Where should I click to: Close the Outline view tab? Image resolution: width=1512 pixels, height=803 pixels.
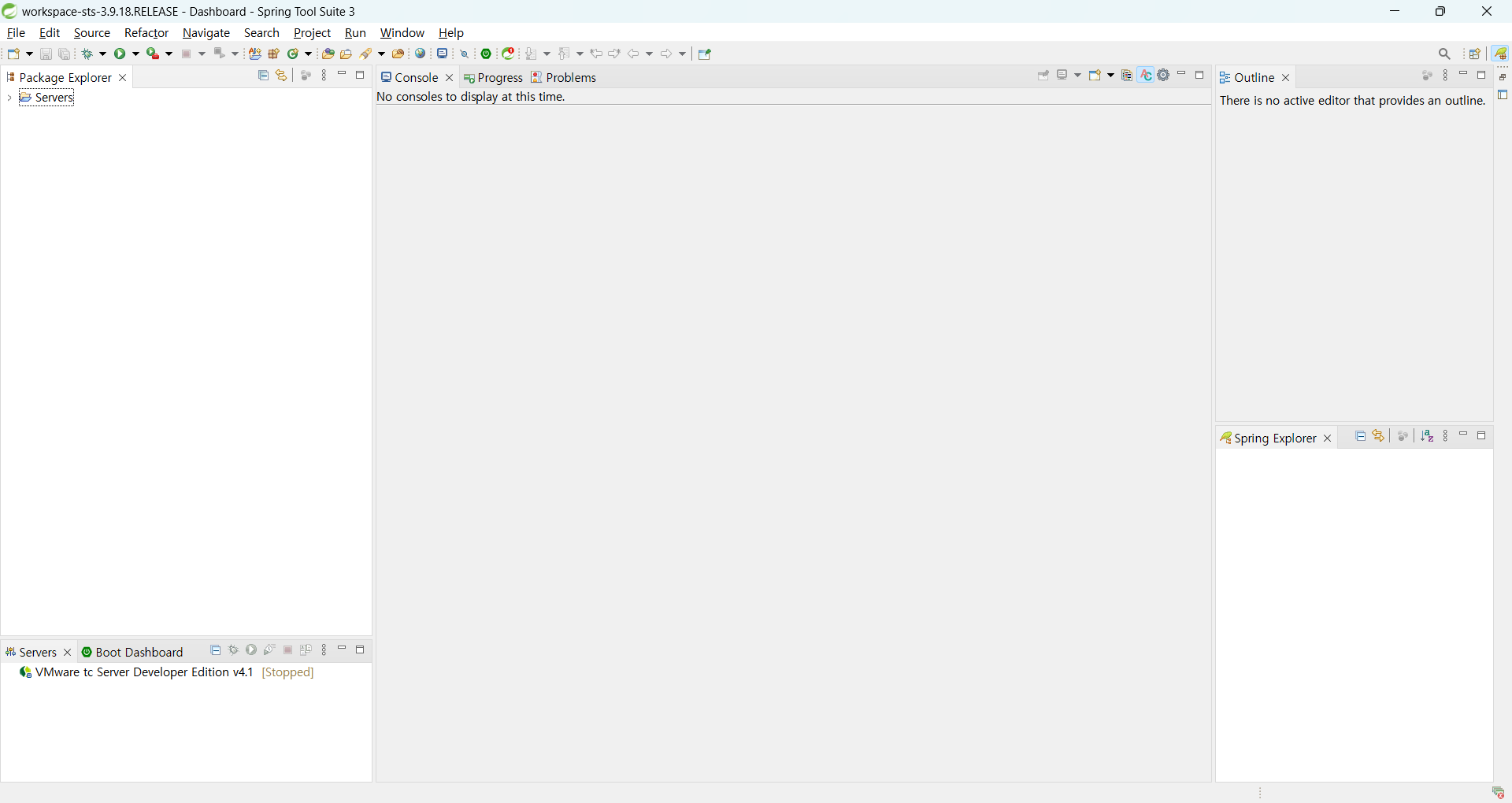click(1287, 78)
